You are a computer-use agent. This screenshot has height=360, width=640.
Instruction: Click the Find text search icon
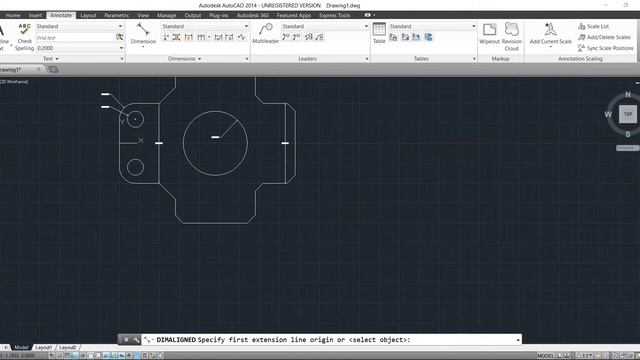click(x=119, y=37)
